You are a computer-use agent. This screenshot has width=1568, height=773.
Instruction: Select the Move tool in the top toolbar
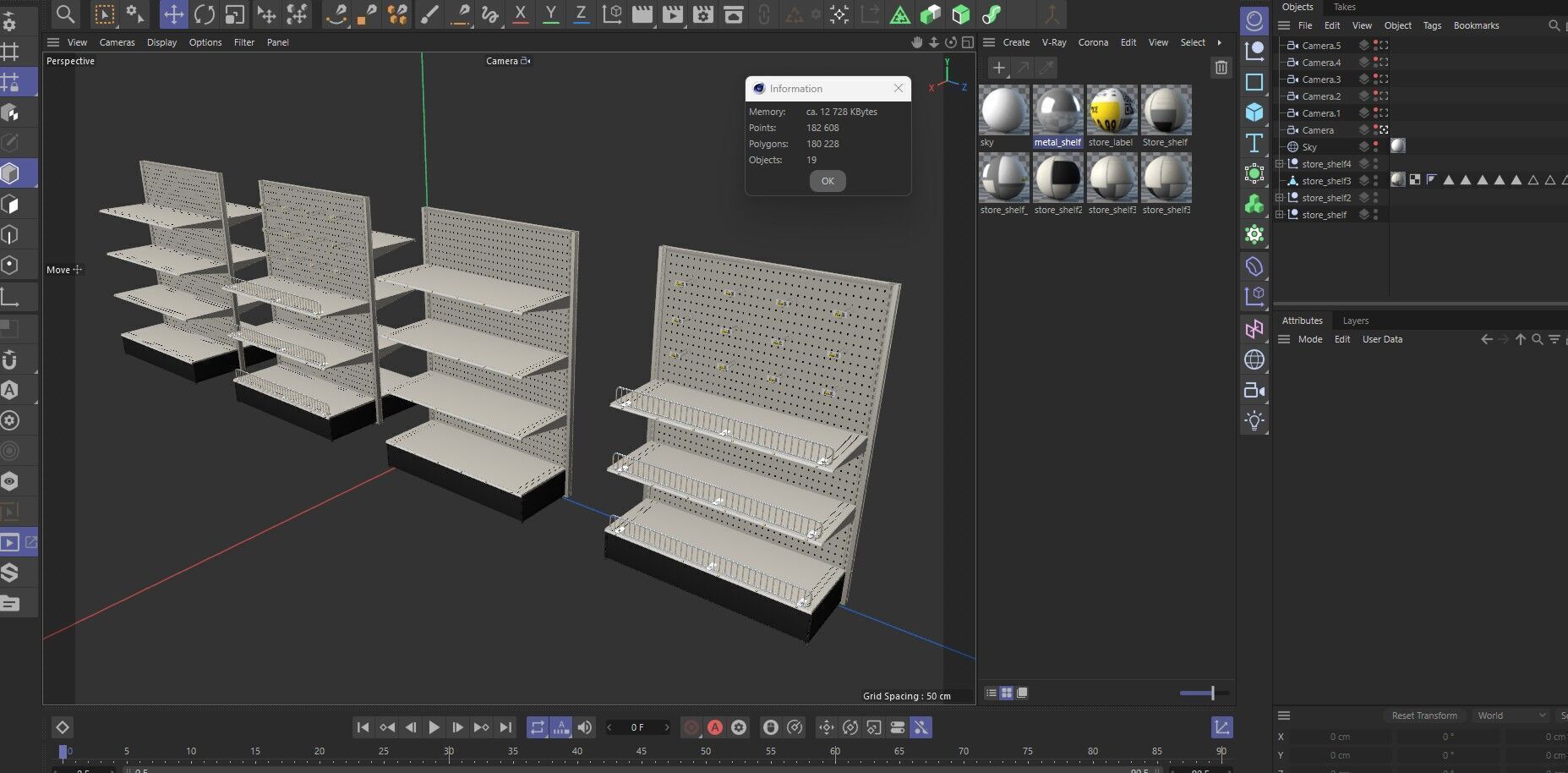point(173,14)
